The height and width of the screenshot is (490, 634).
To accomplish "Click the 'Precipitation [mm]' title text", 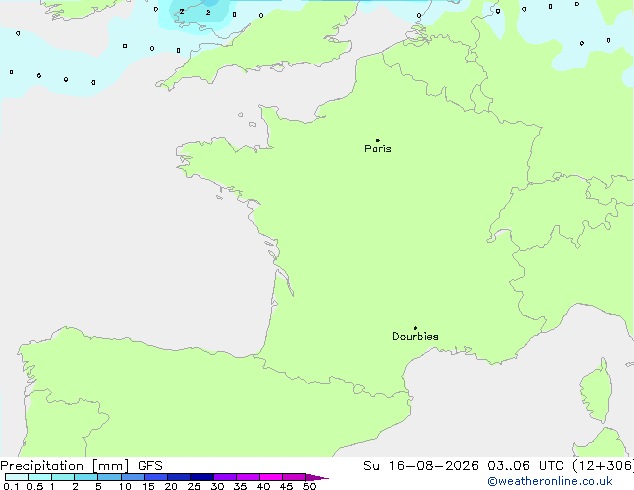I will click(65, 466).
